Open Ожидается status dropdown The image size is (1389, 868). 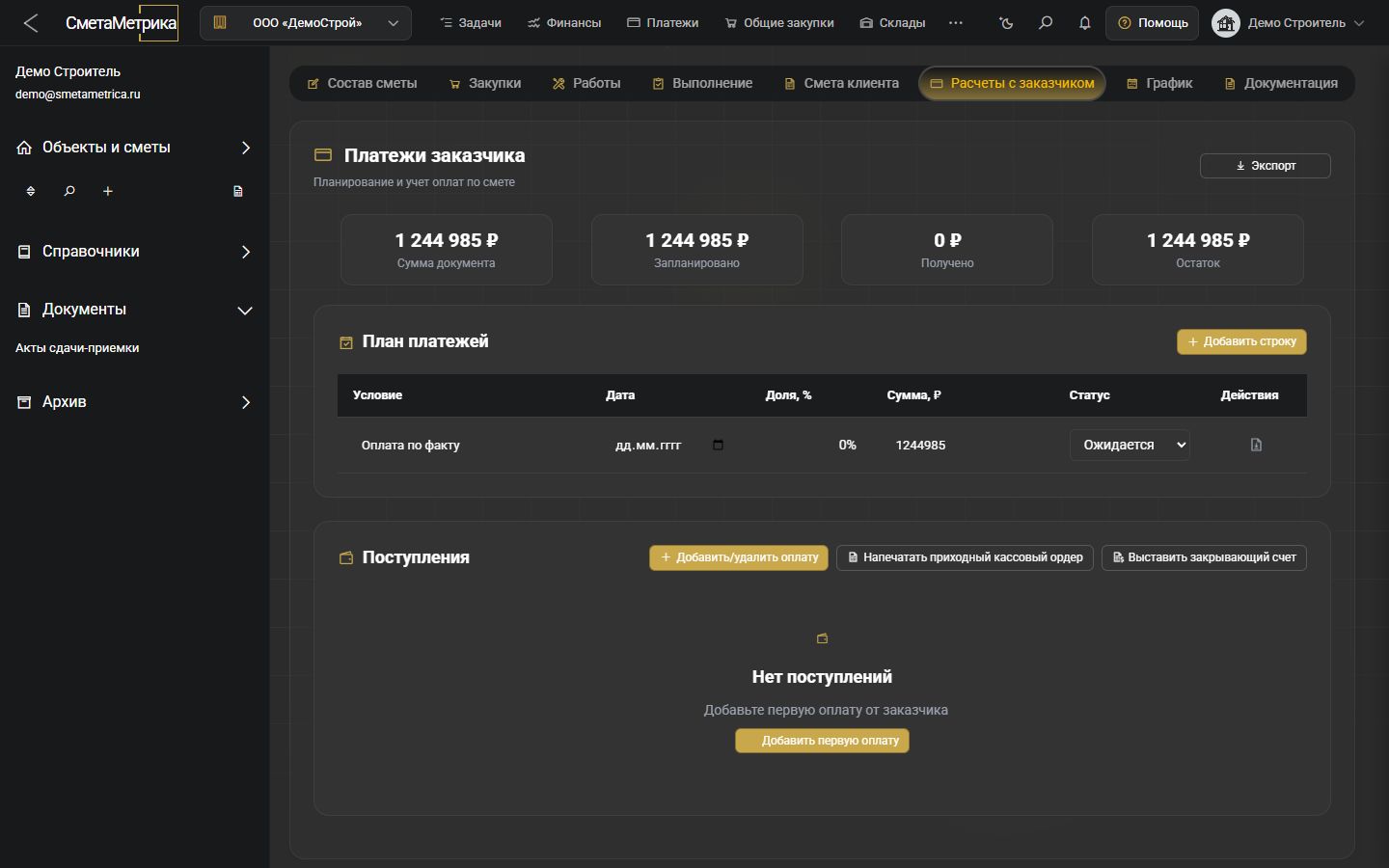[x=1130, y=445]
